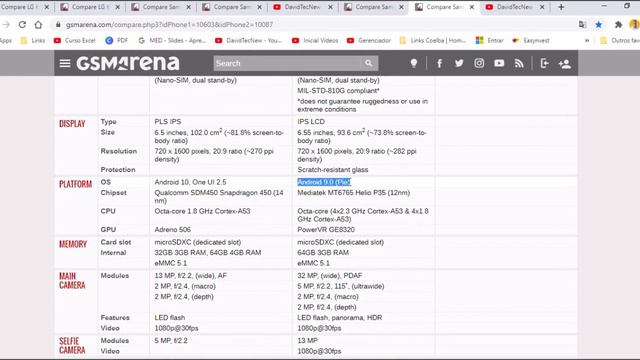Open GSMArena Instagram icon
Image resolution: width=640 pixels, height=360 pixels.
(479, 63)
